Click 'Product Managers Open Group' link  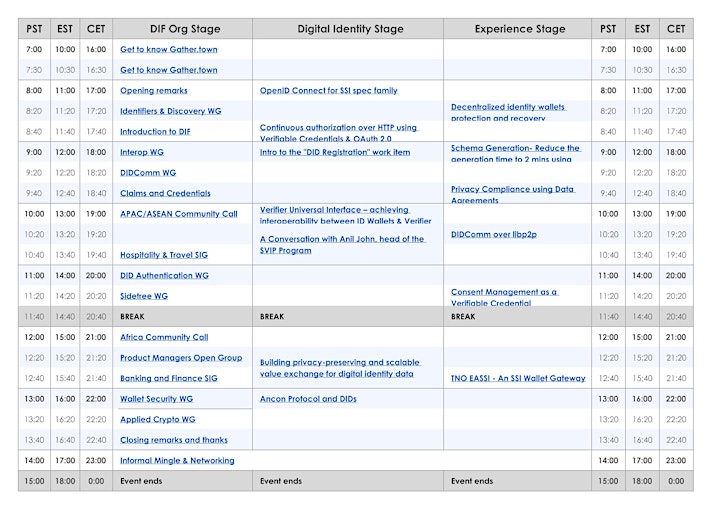pyautogui.click(x=181, y=358)
